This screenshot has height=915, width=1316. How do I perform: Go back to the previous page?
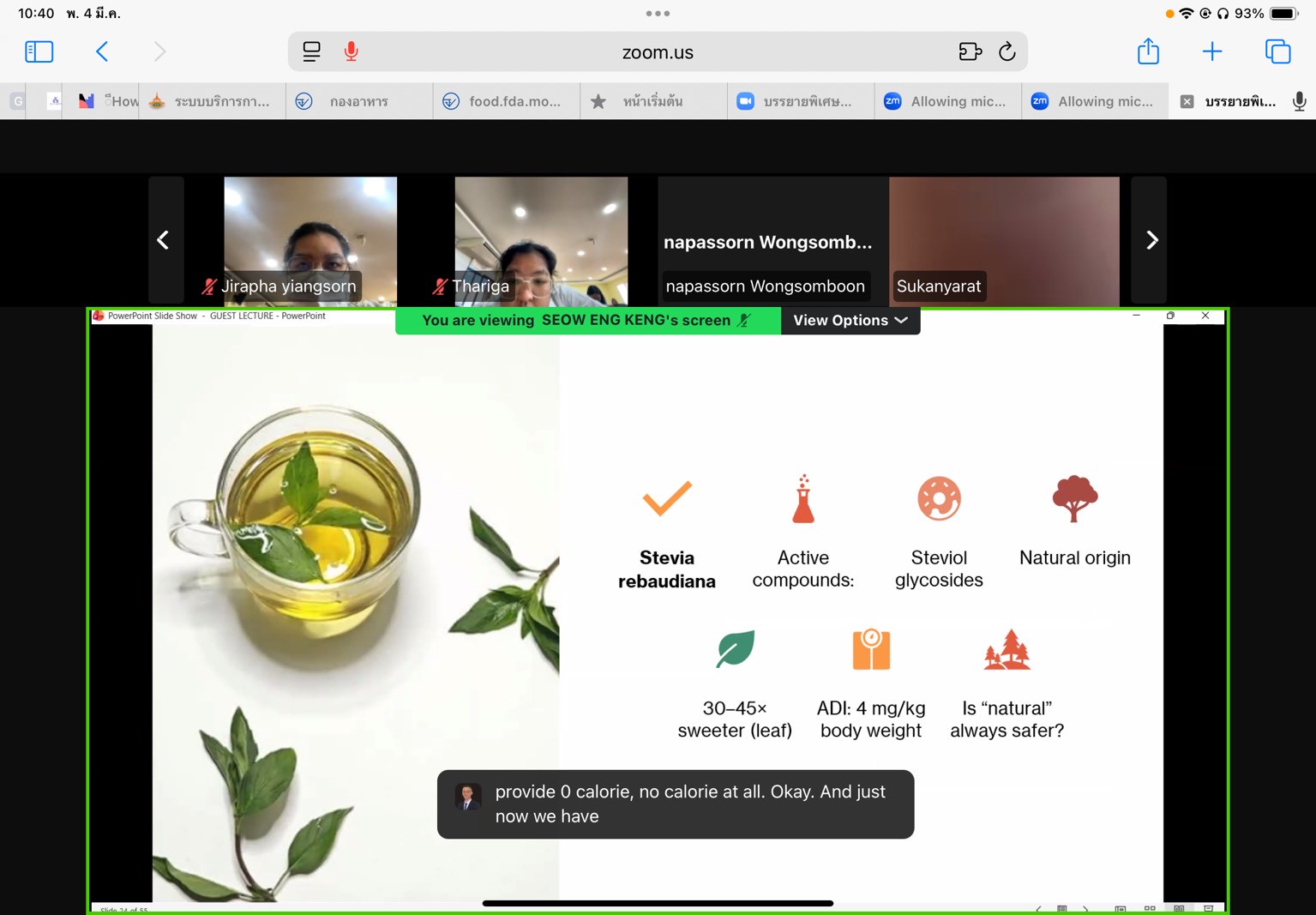pyautogui.click(x=102, y=51)
